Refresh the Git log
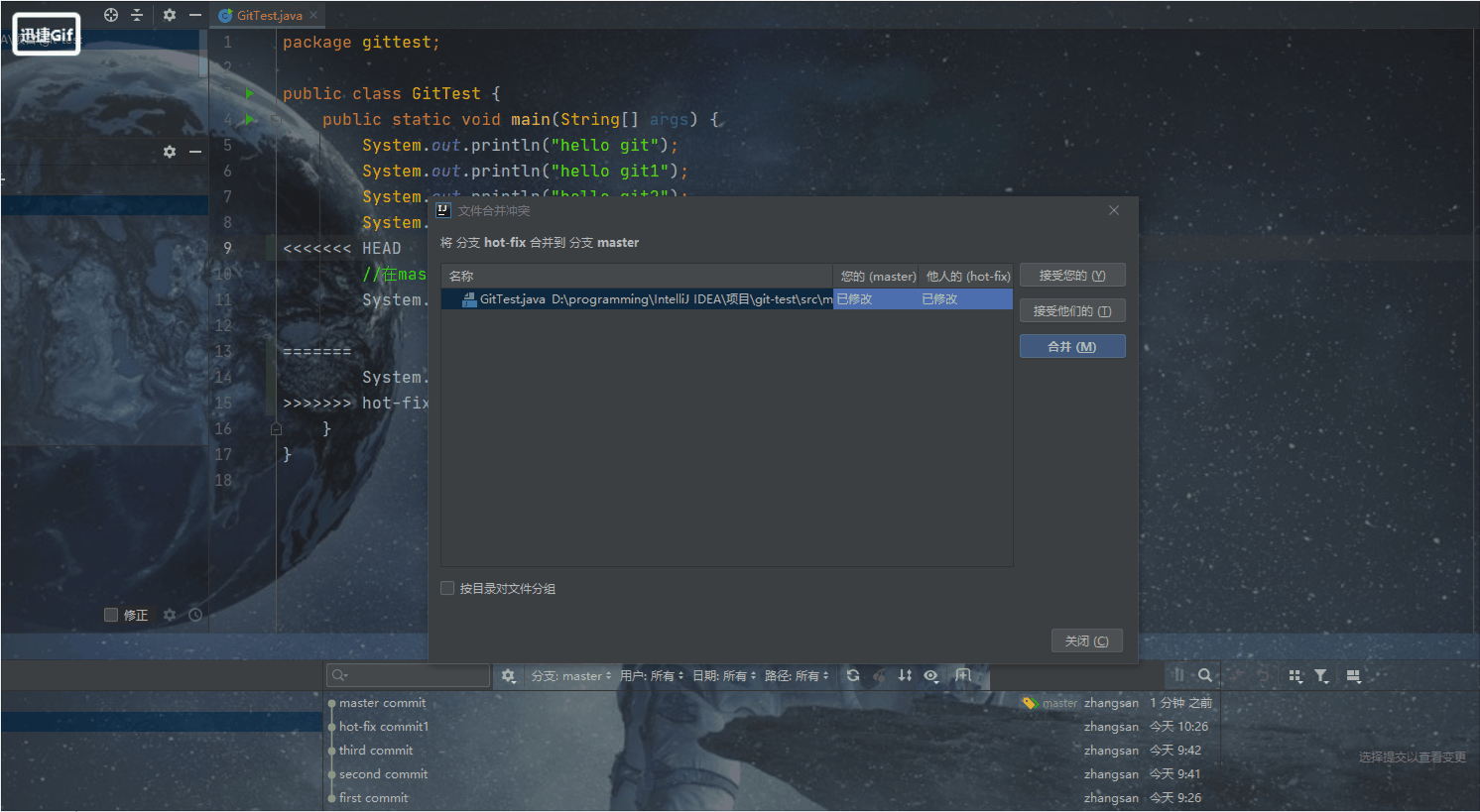Screen dimensions: 1480x812 [853, 675]
